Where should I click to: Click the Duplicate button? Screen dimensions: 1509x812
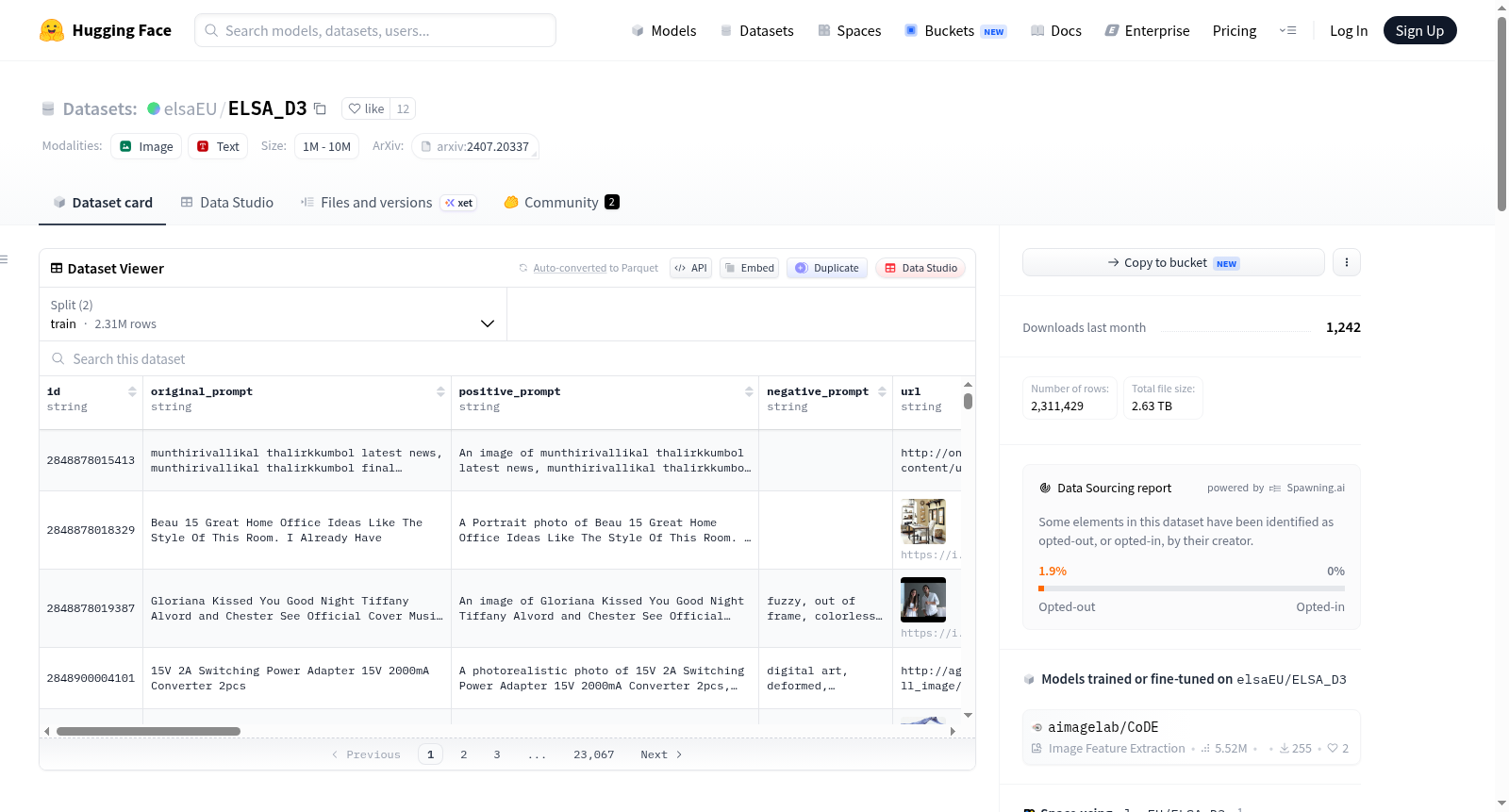pos(827,268)
